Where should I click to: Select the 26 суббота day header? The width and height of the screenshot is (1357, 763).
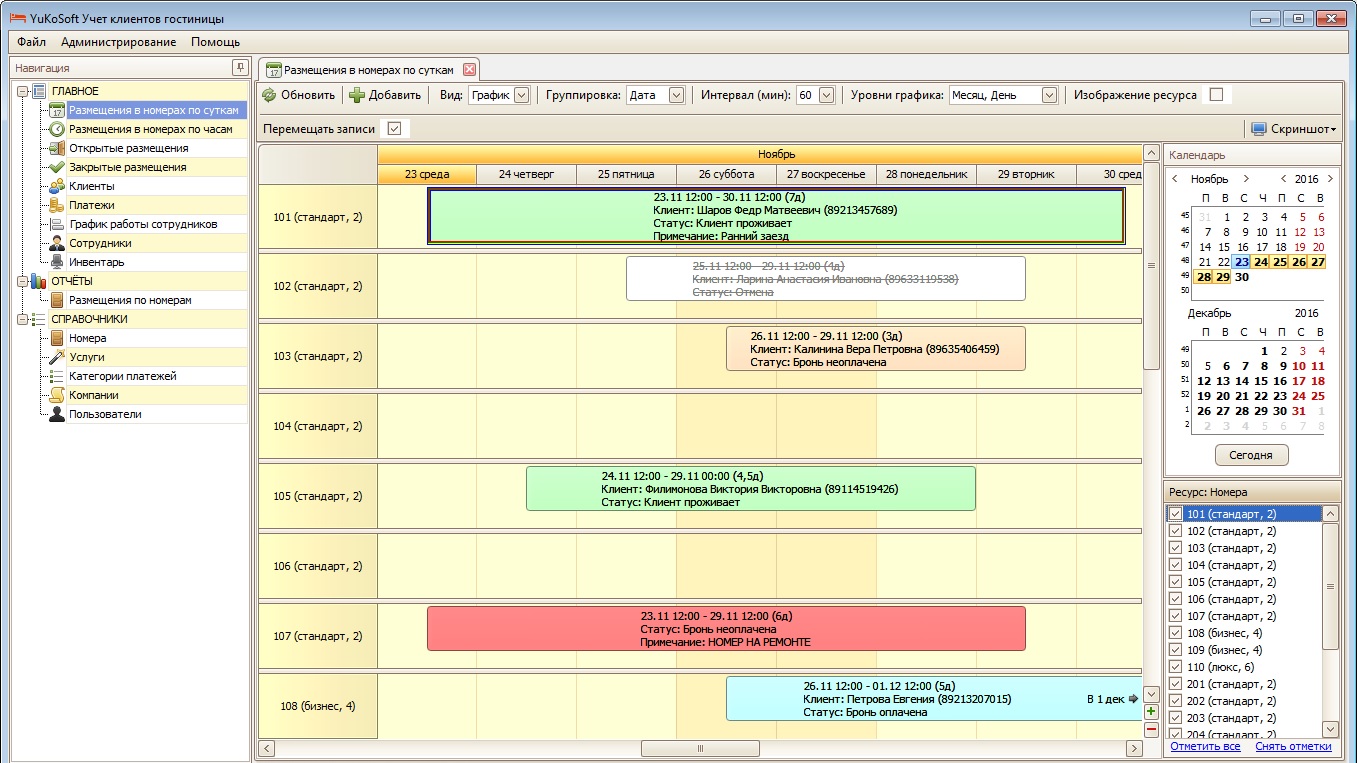(727, 174)
